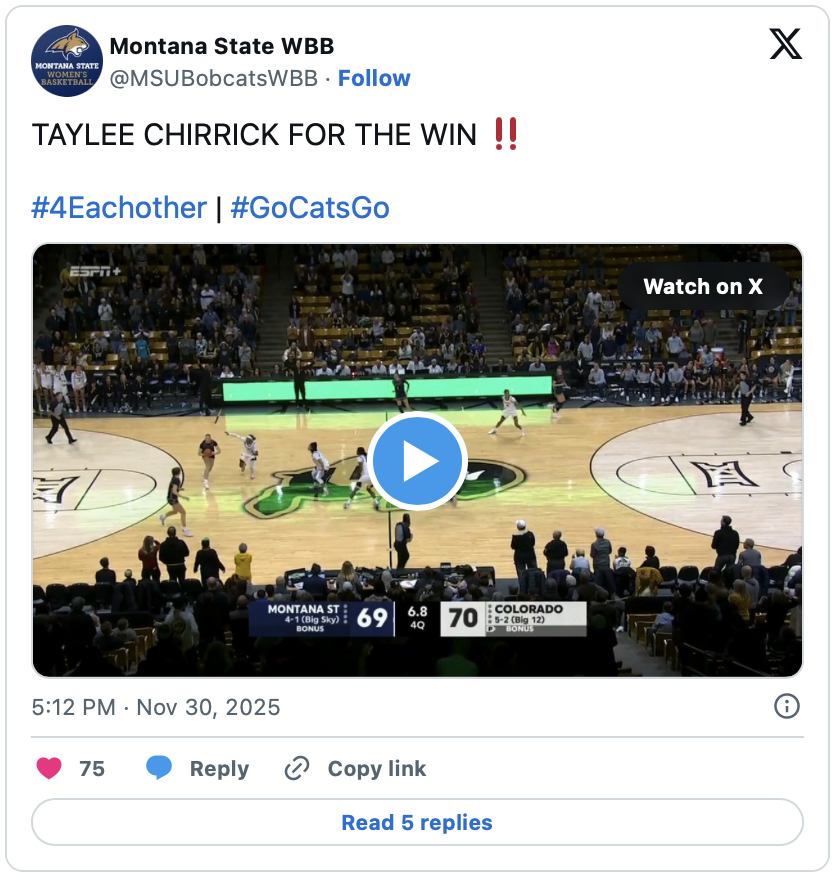The height and width of the screenshot is (882, 840).
Task: Follow the MSUBobcatsWBB account
Action: point(374,78)
